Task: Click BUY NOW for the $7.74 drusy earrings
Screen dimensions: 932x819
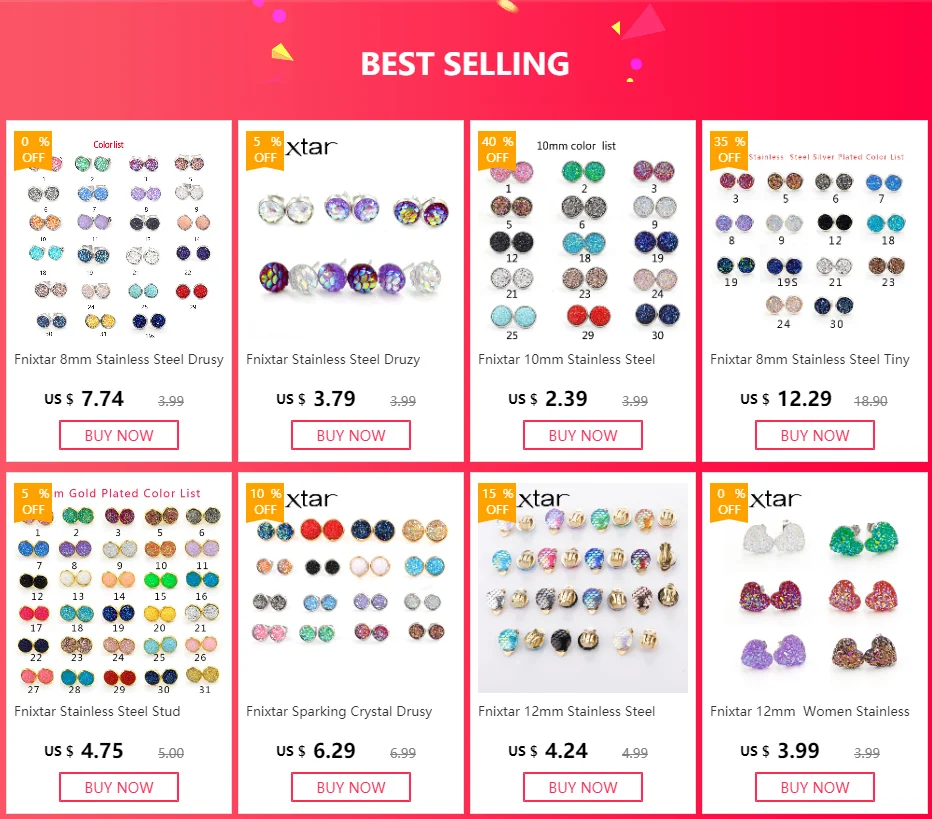Action: (x=119, y=435)
